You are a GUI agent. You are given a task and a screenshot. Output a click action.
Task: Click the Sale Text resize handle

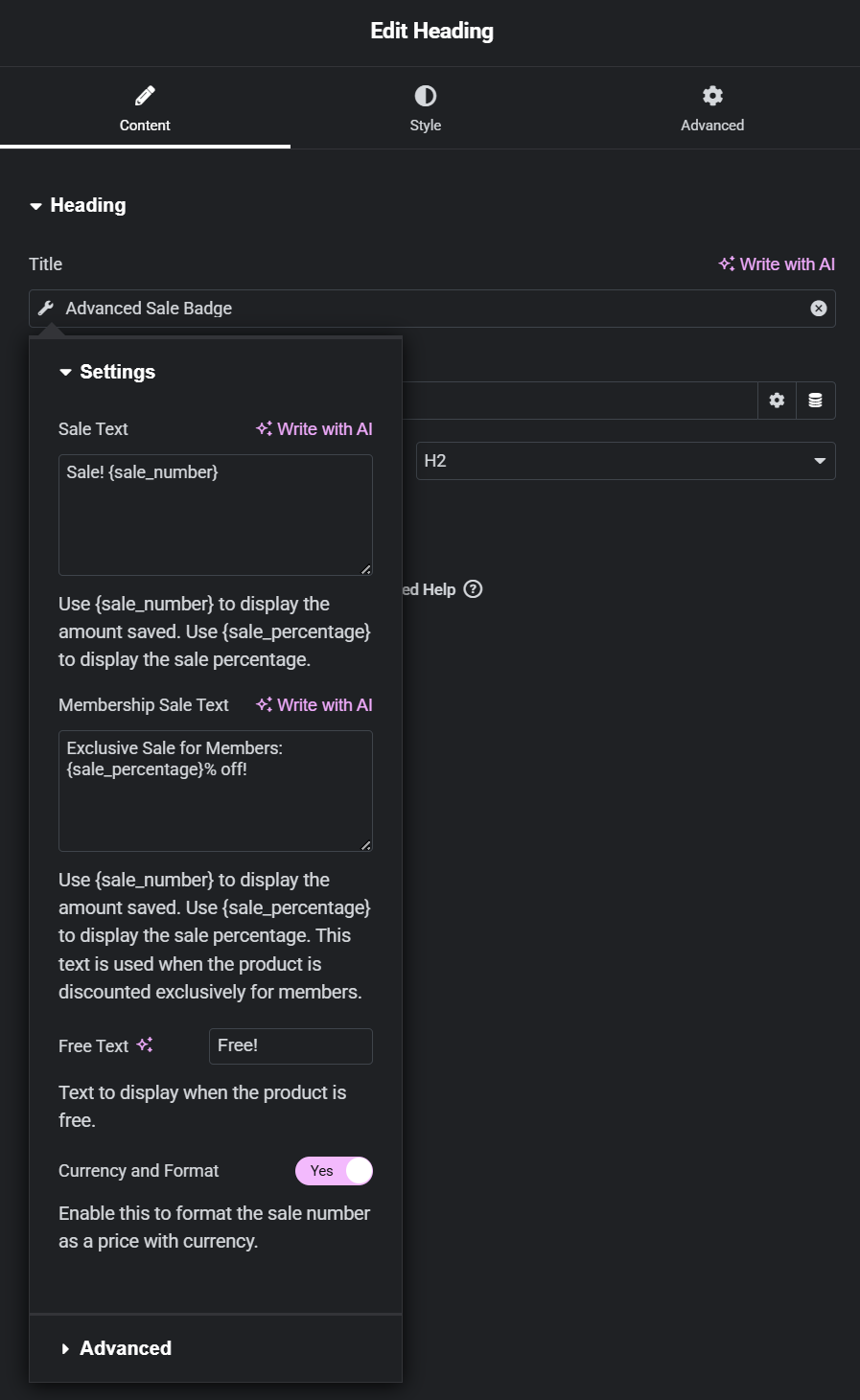[x=365, y=569]
